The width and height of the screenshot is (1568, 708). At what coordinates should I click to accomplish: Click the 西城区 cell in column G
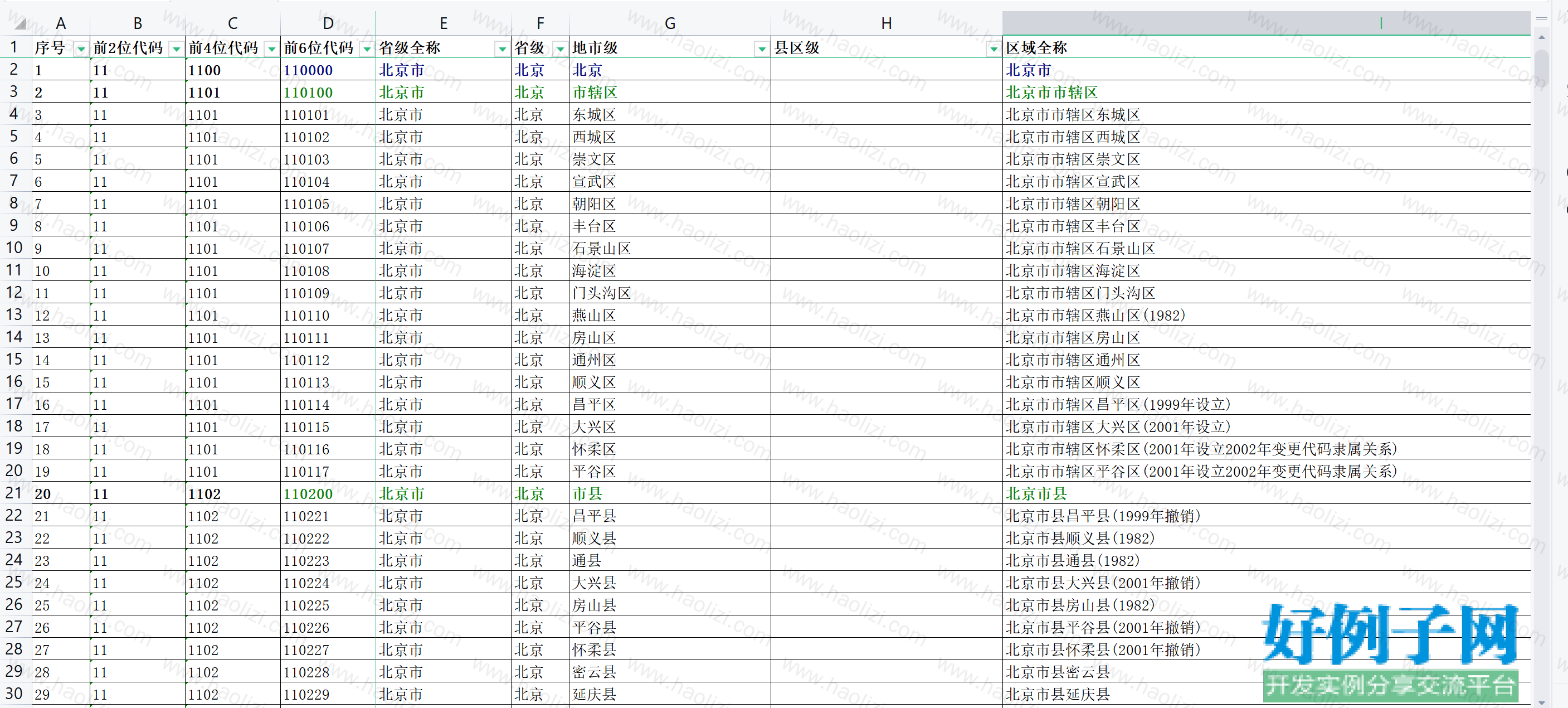(x=670, y=137)
